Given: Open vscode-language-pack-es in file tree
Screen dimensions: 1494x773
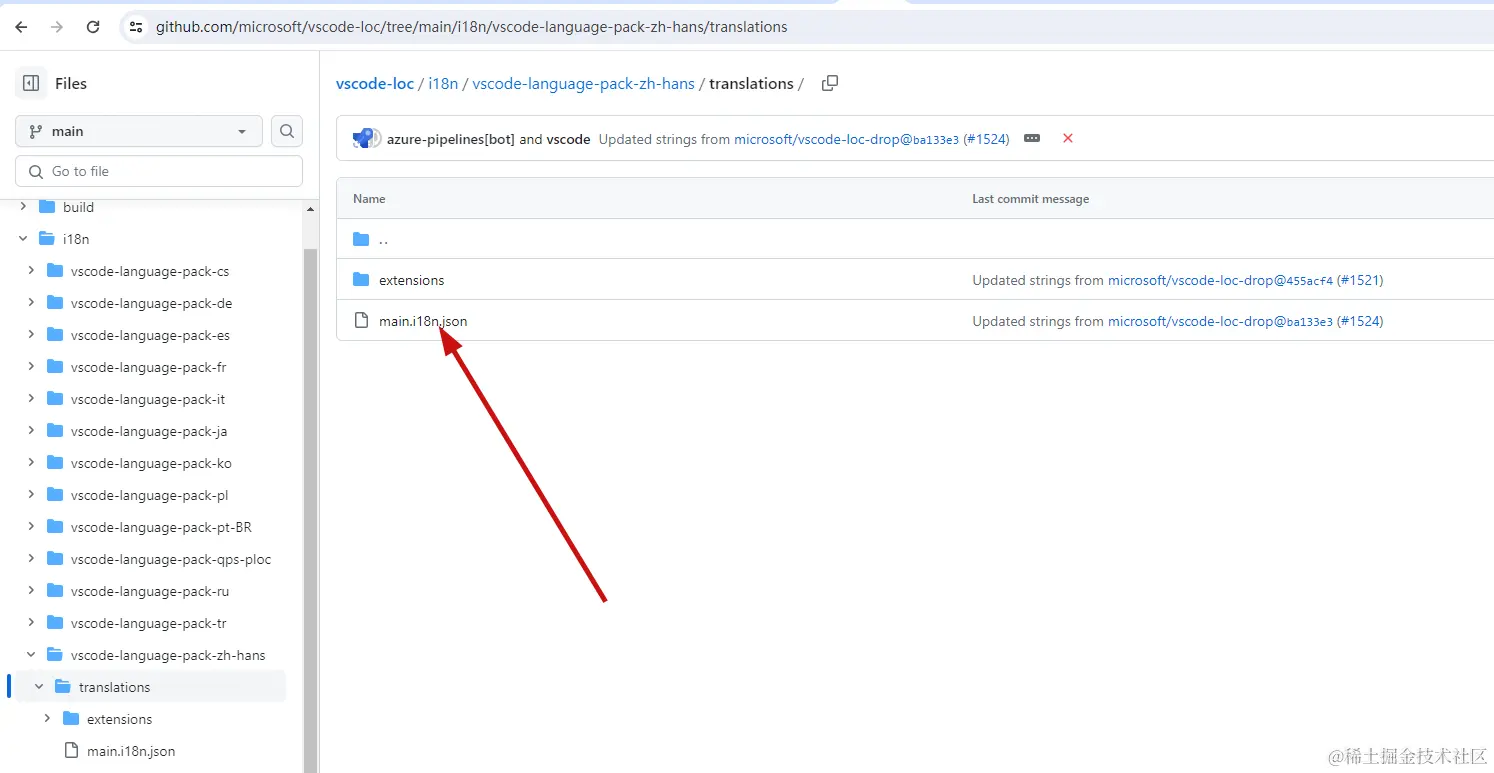Looking at the screenshot, I should [150, 335].
